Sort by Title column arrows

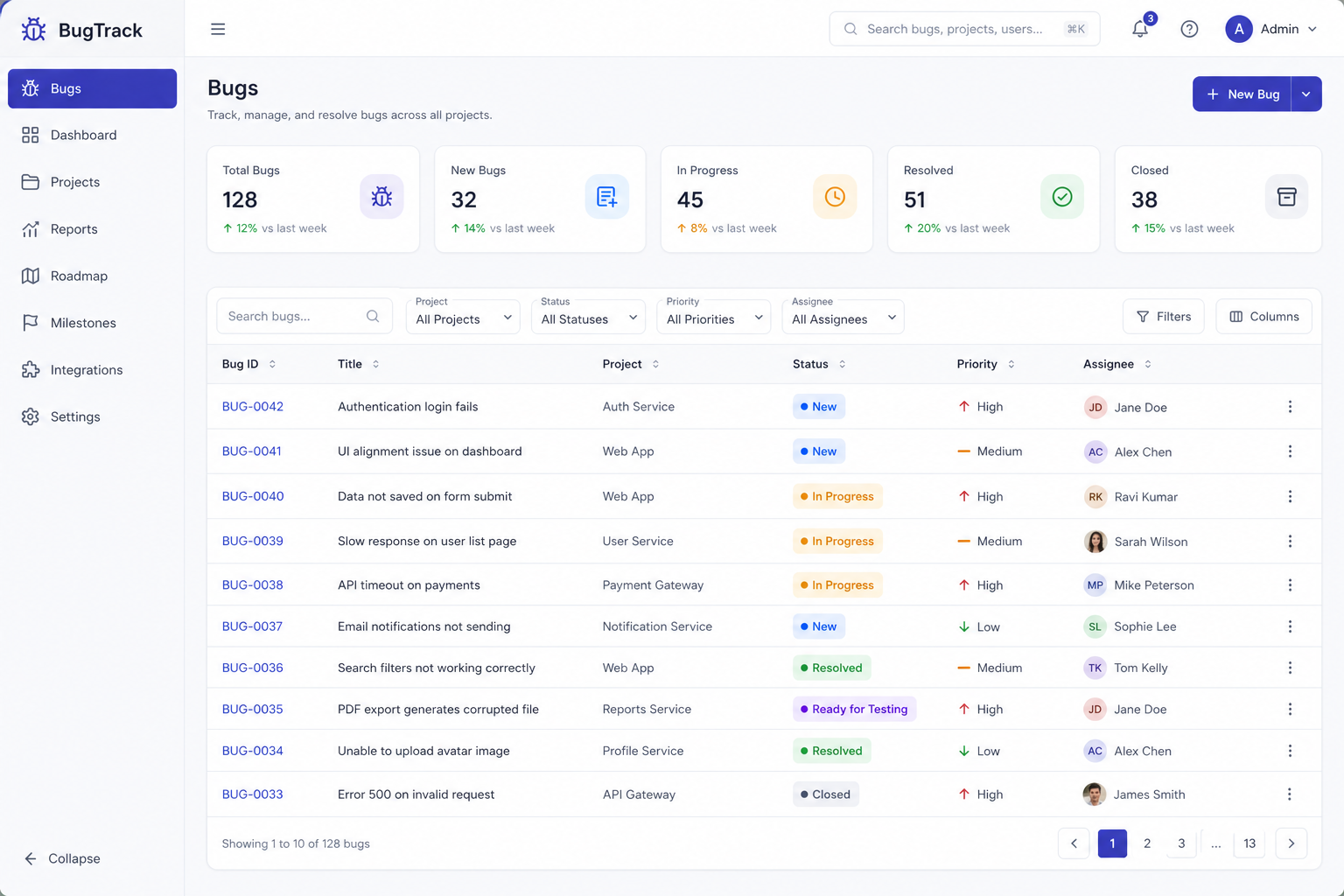[375, 364]
